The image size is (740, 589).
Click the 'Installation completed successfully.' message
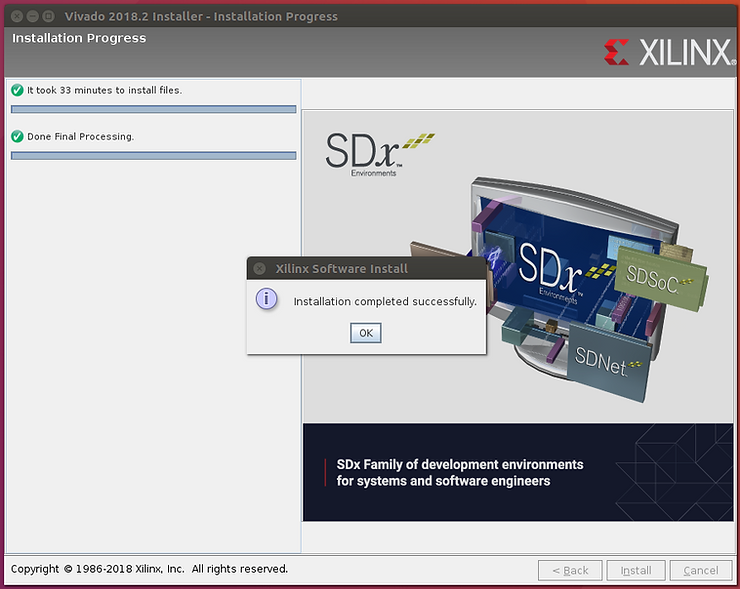point(385,302)
